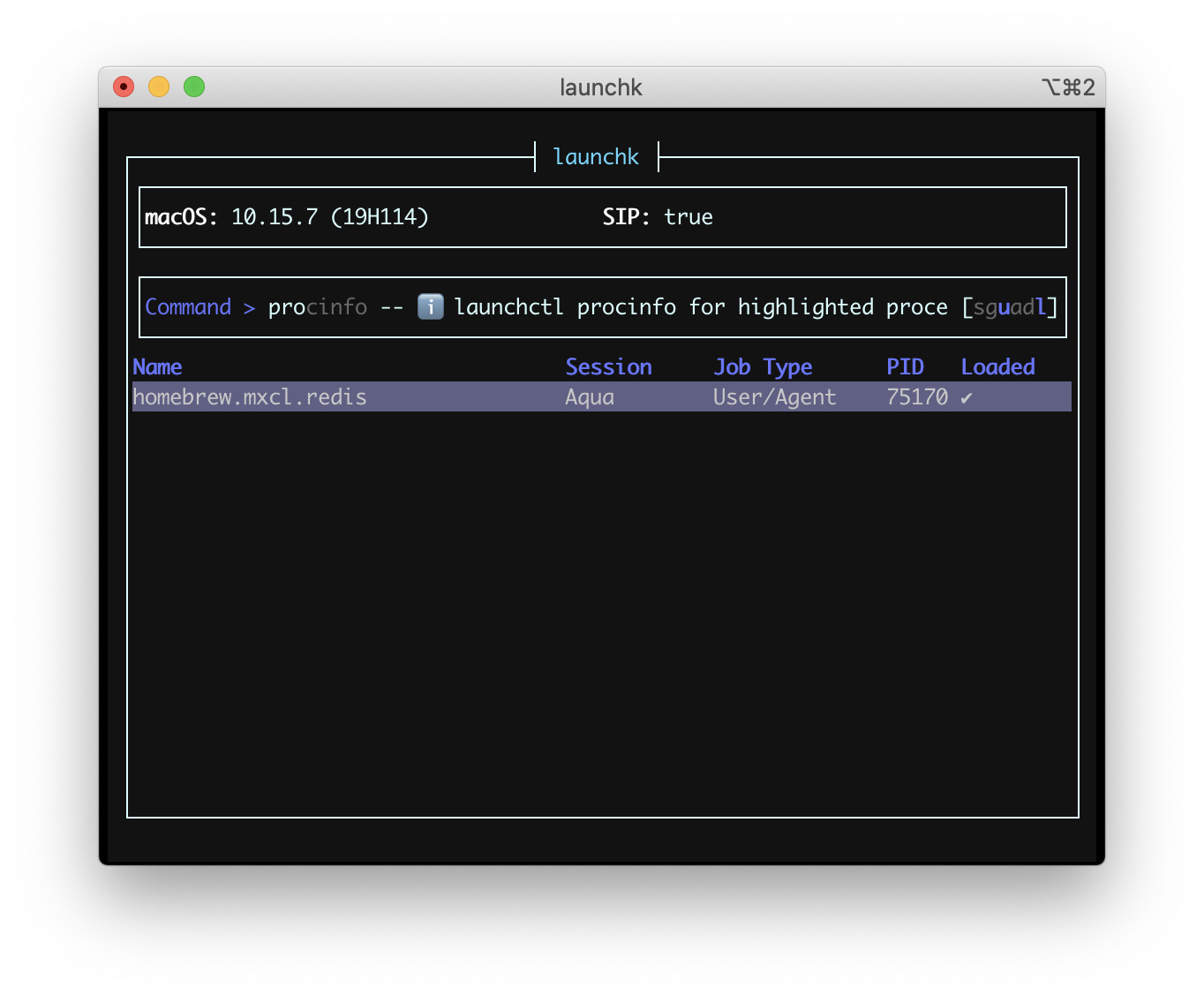Click the [sguadl] filter flags indicator
This screenshot has height=996, width=1204.
pyautogui.click(x=1010, y=307)
